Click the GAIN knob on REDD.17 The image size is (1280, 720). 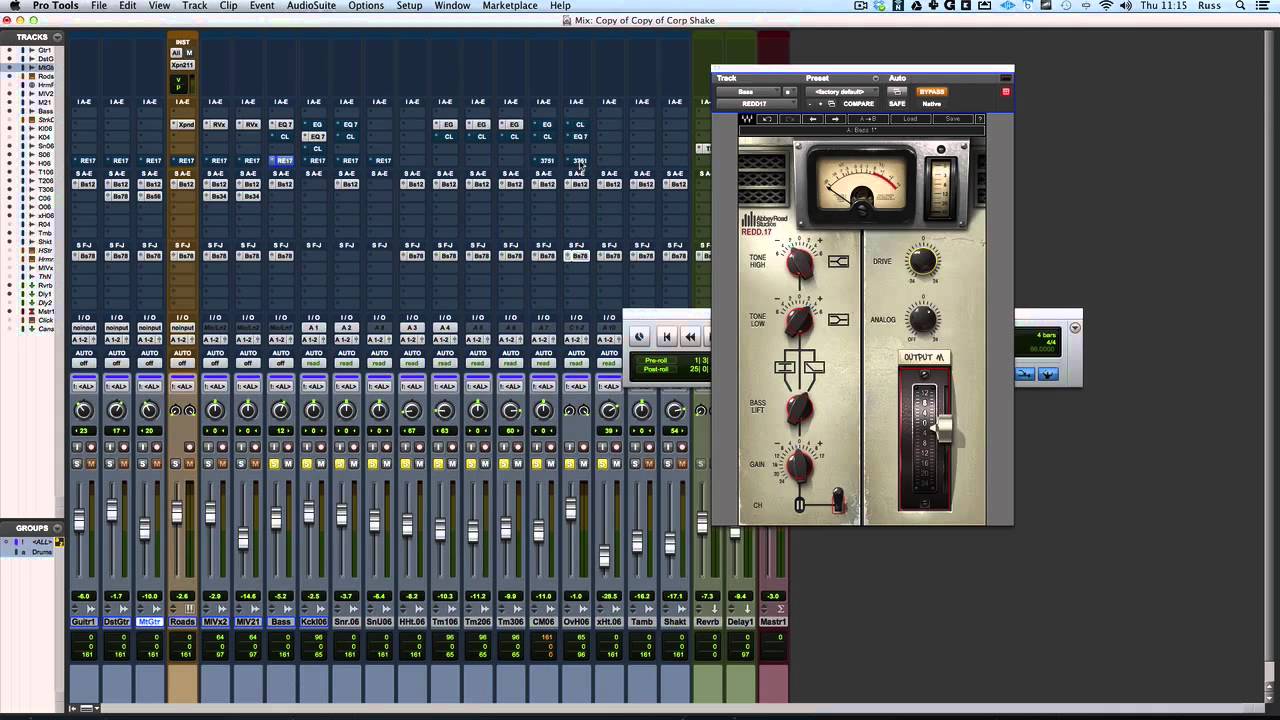799,465
